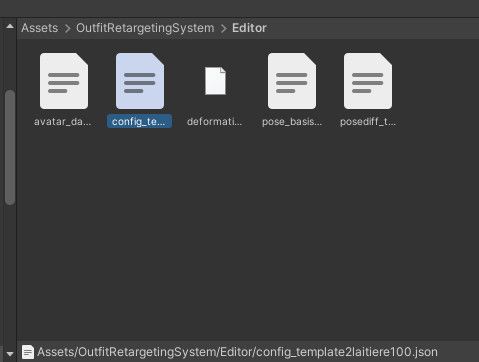Click the deformati... file name label
Viewport: 479px width, 362px height.
[215, 121]
